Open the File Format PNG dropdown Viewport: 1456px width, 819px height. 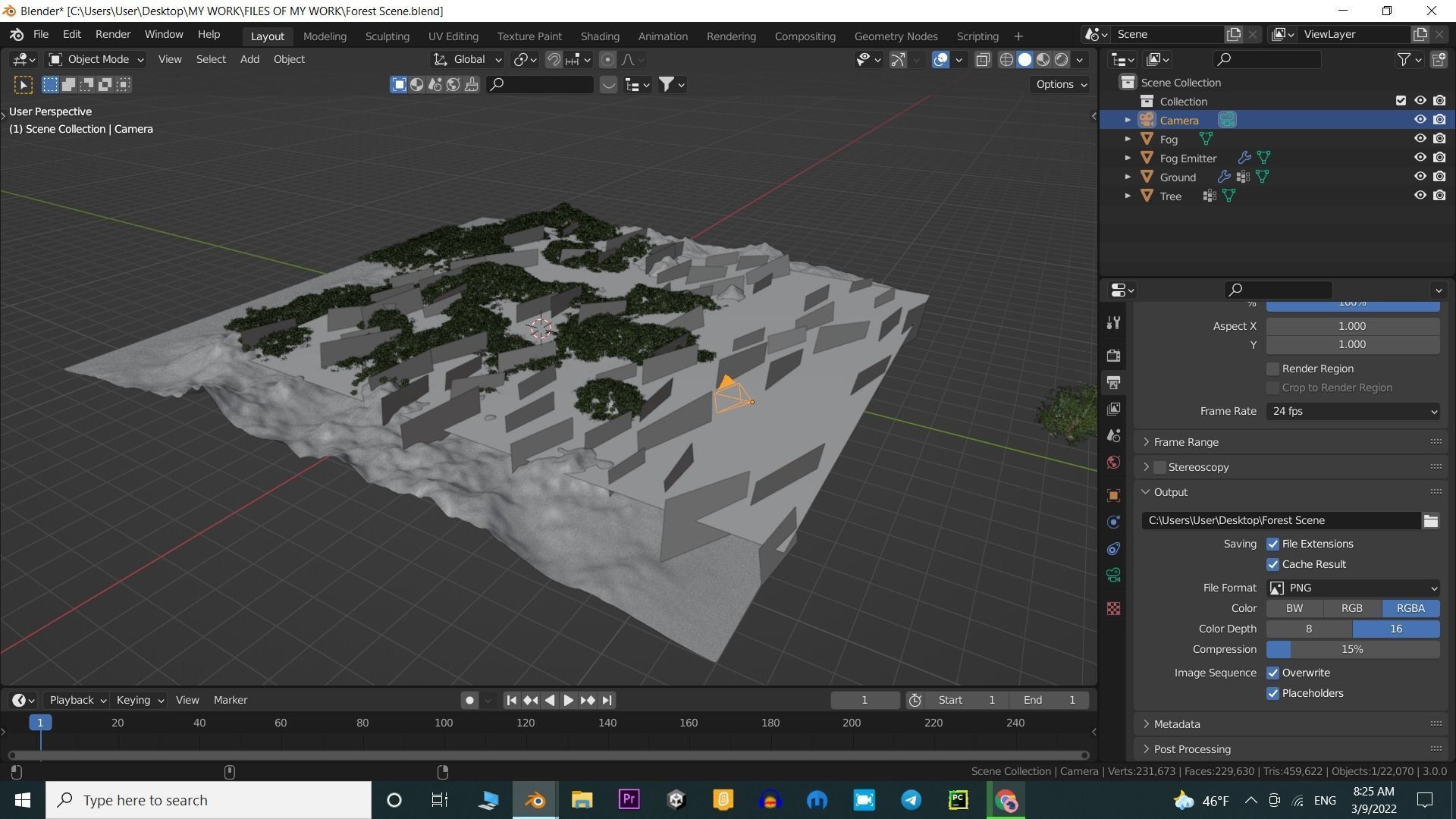tap(1353, 588)
